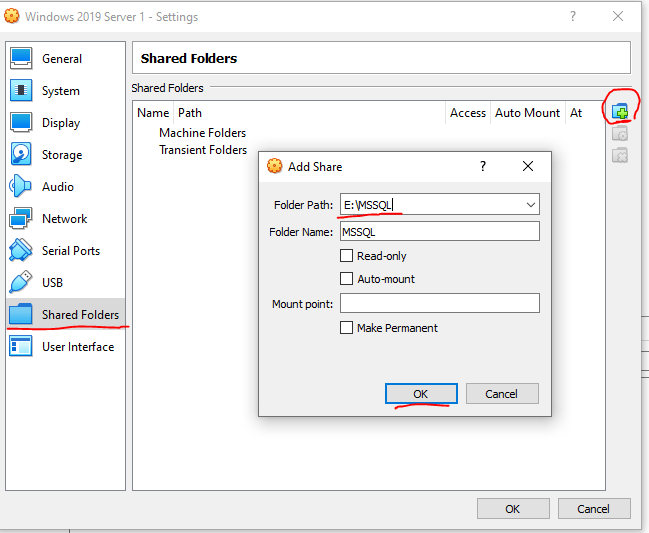Click OK in the Add Share dialog

click(421, 394)
